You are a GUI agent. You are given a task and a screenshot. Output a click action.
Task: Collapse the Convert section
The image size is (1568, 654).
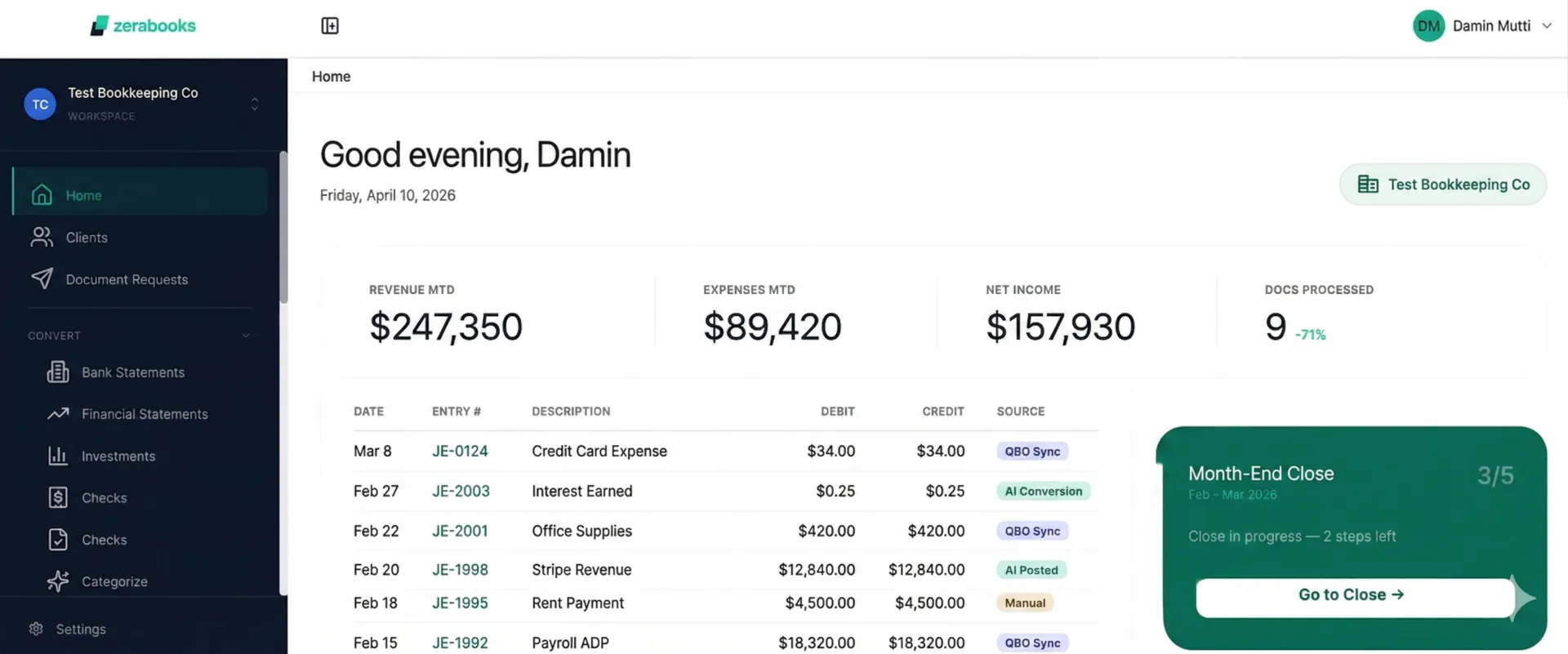click(245, 336)
